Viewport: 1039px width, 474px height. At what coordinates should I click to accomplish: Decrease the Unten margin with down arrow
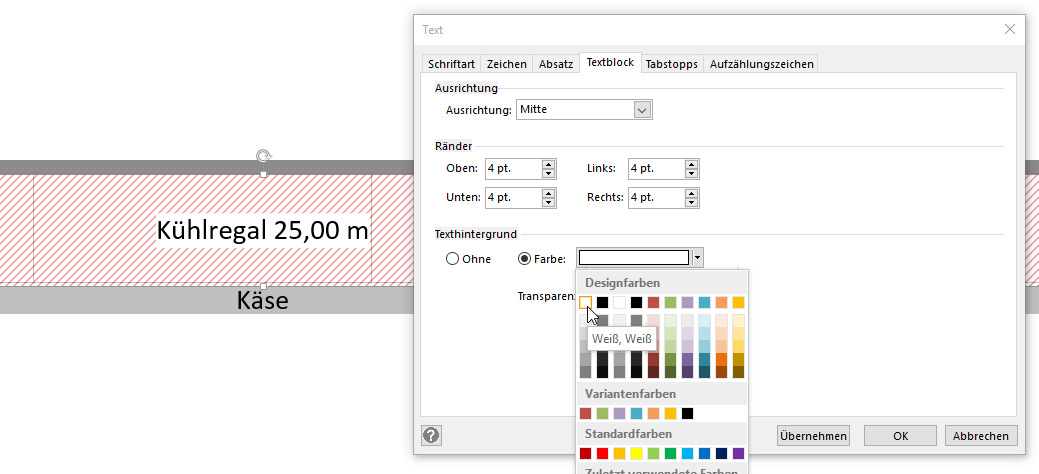tap(548, 202)
